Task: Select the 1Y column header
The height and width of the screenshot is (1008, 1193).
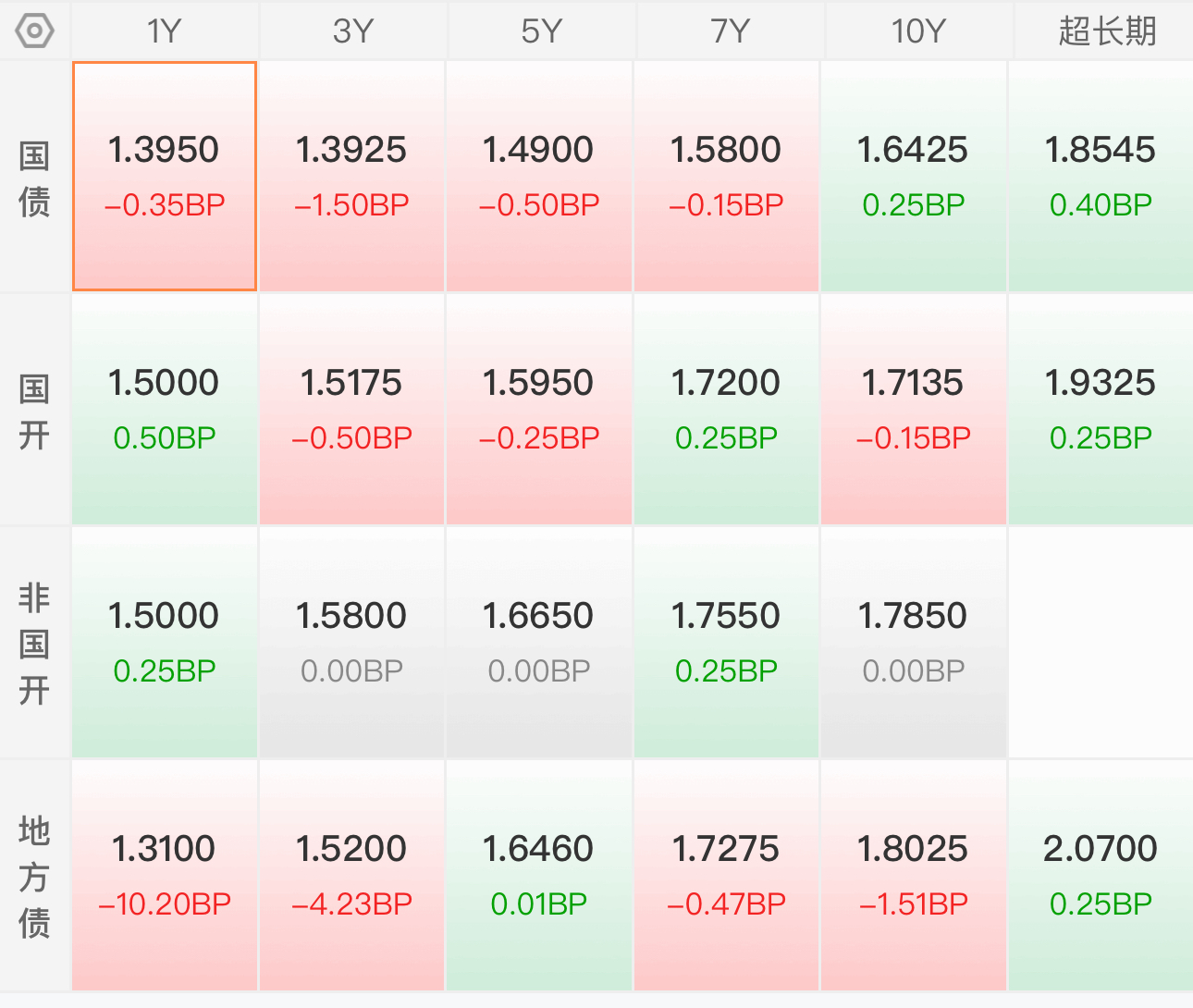Action: [165, 31]
